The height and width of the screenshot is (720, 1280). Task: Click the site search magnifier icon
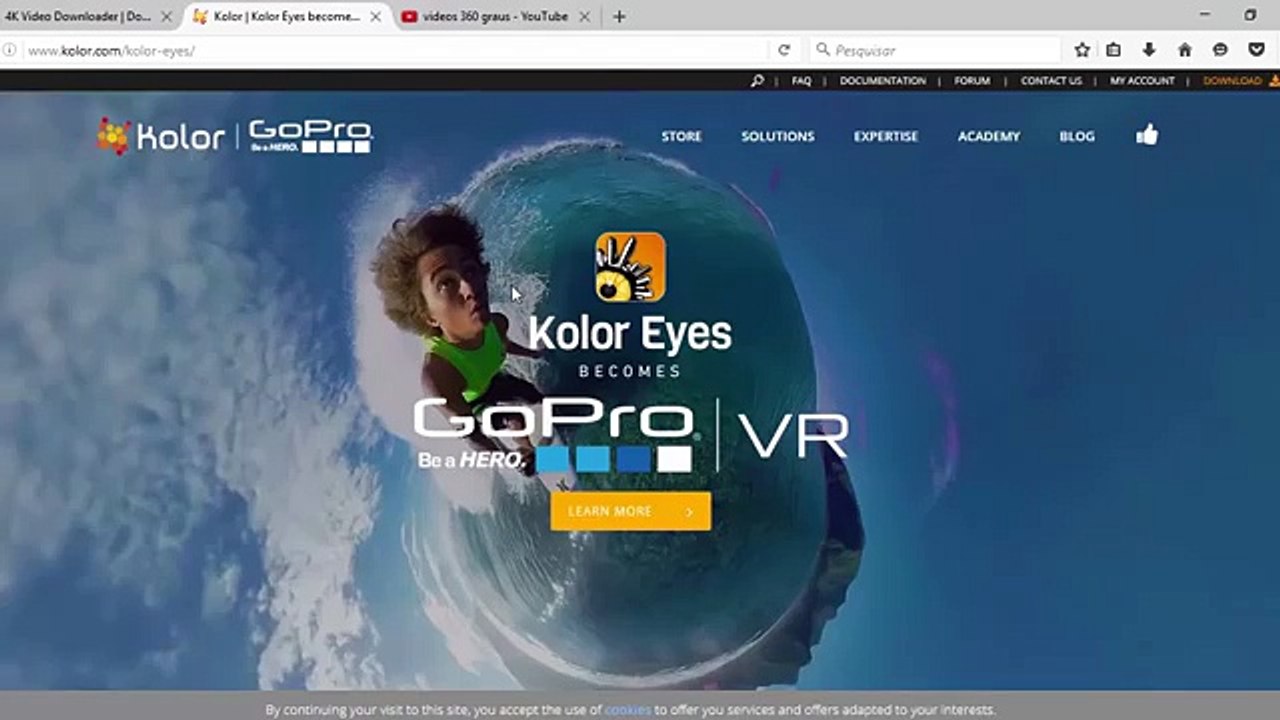coord(757,81)
